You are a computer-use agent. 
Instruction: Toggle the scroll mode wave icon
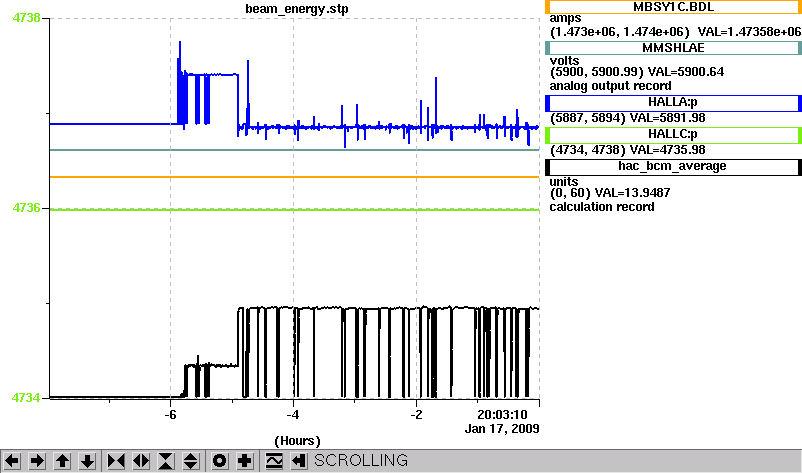(274, 461)
